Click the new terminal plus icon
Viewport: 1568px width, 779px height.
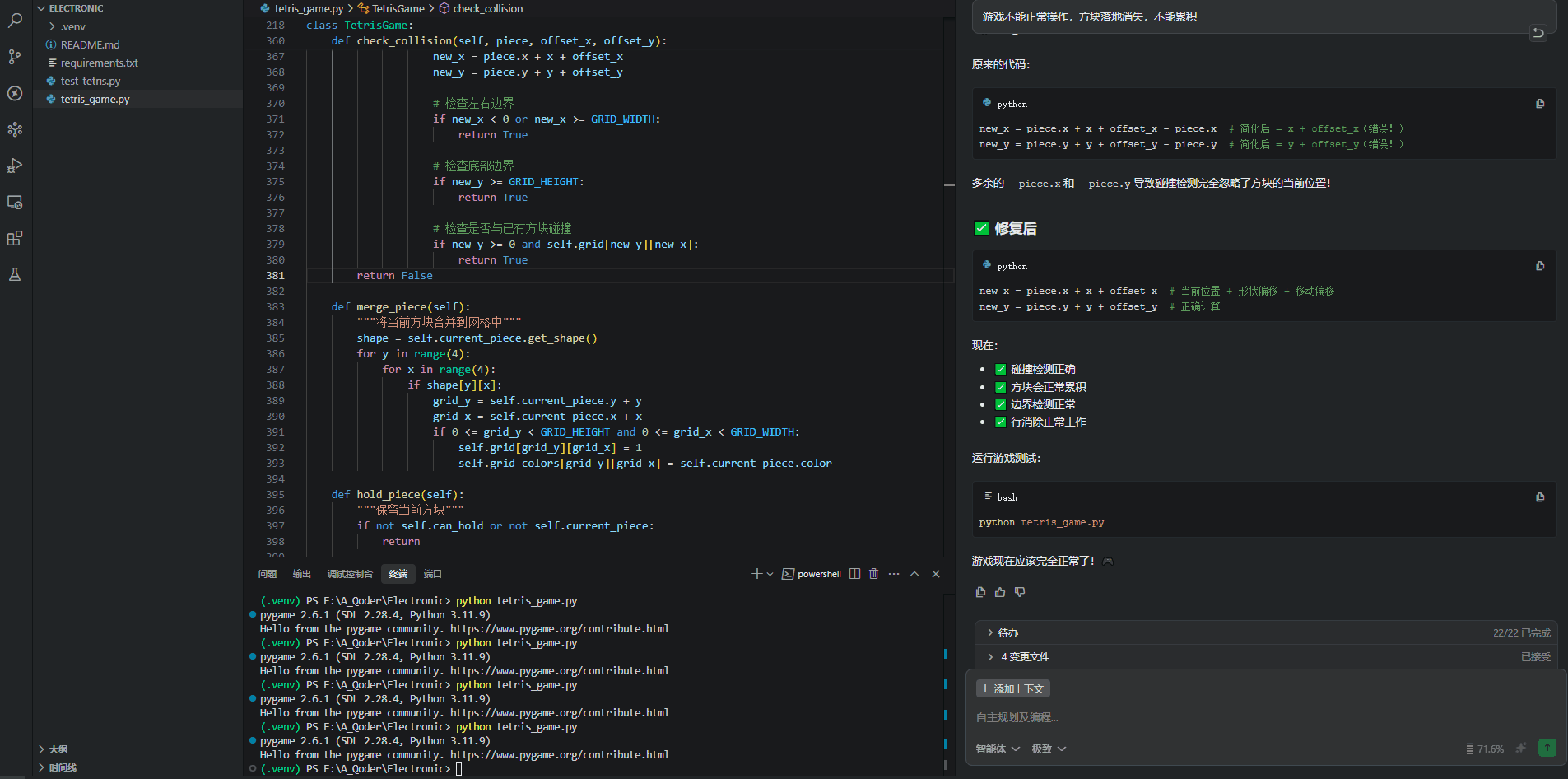[x=756, y=574]
